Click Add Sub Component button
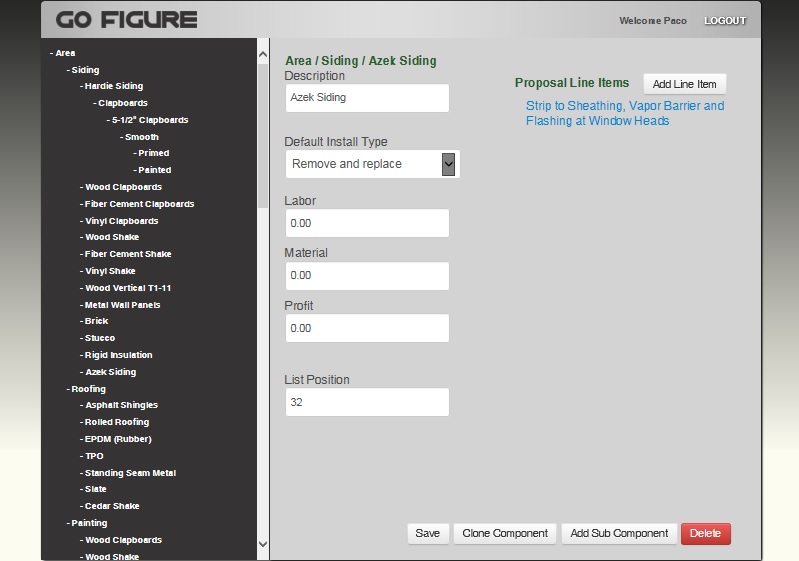The width and height of the screenshot is (799, 561). (618, 533)
